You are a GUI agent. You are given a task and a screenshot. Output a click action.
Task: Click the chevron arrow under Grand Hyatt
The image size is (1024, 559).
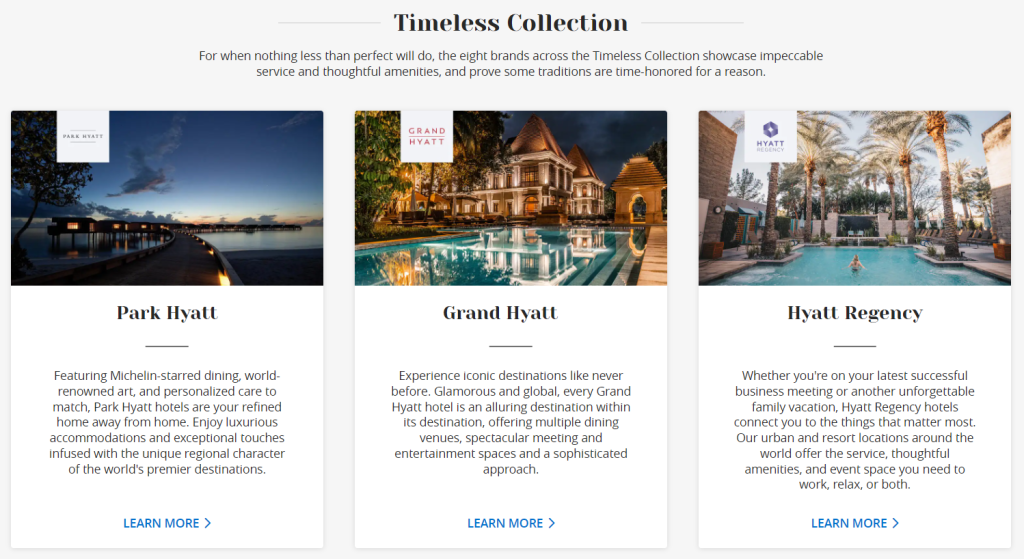tap(551, 523)
